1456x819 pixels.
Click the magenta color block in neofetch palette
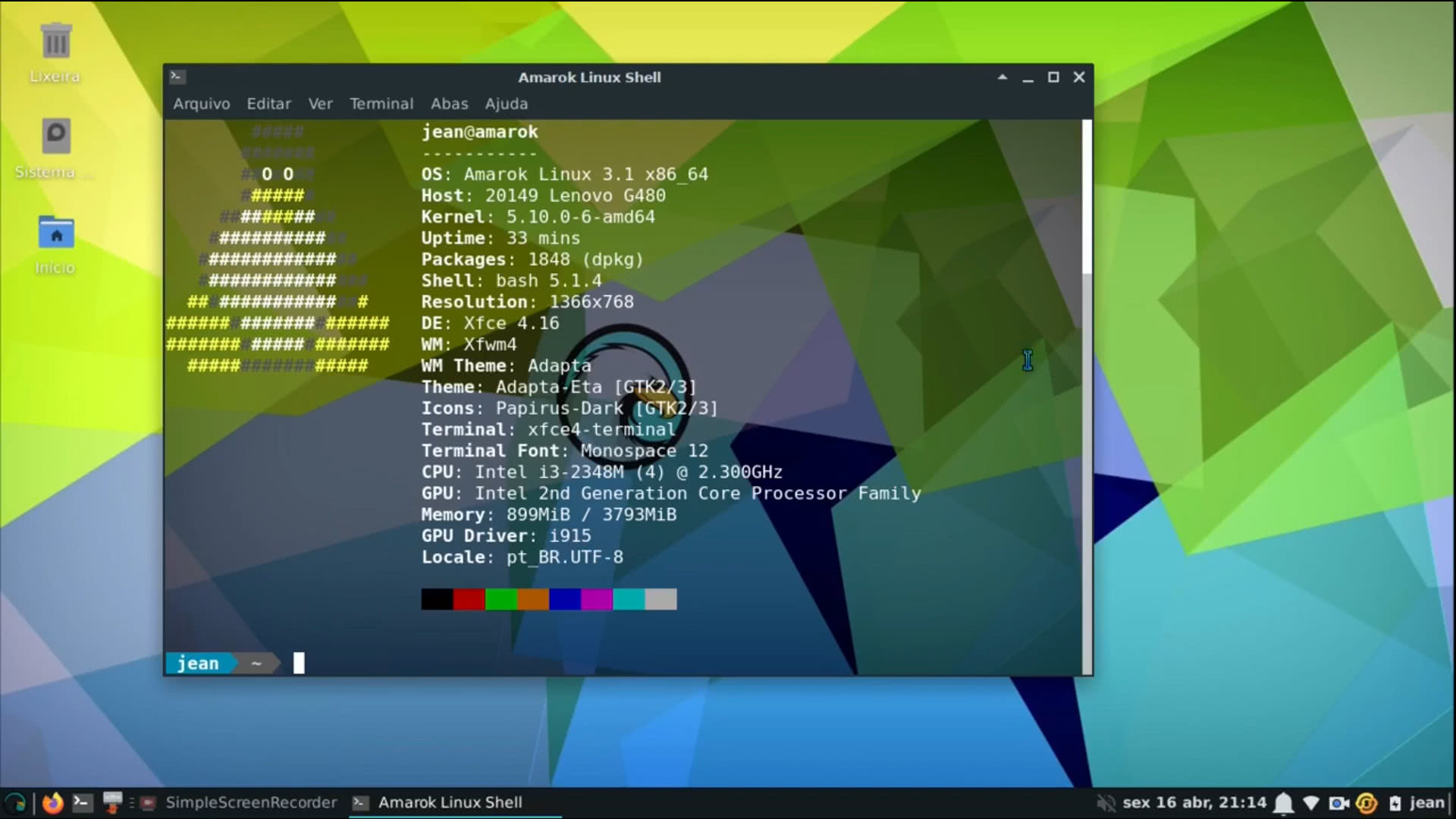(597, 599)
